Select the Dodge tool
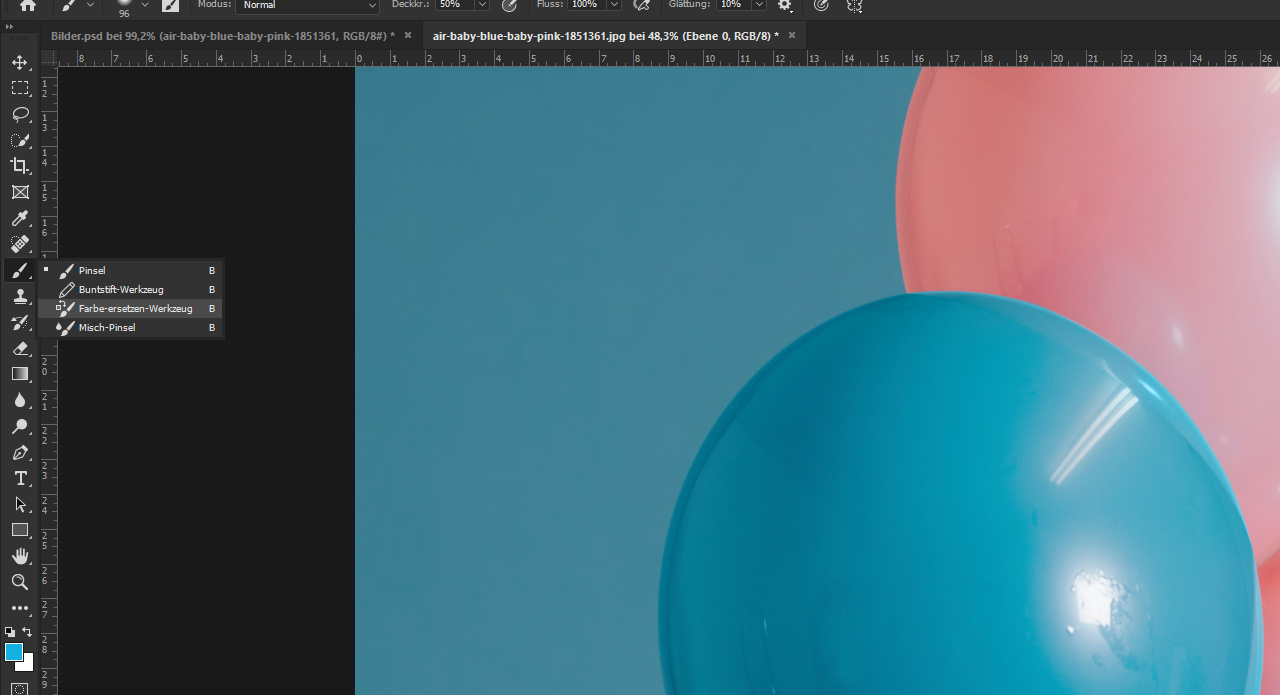Screen dimensions: 1280x695 tap(20, 426)
